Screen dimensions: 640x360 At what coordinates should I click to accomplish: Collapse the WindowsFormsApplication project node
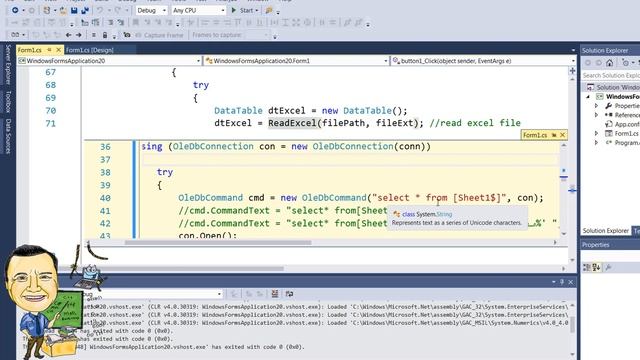pos(588,97)
